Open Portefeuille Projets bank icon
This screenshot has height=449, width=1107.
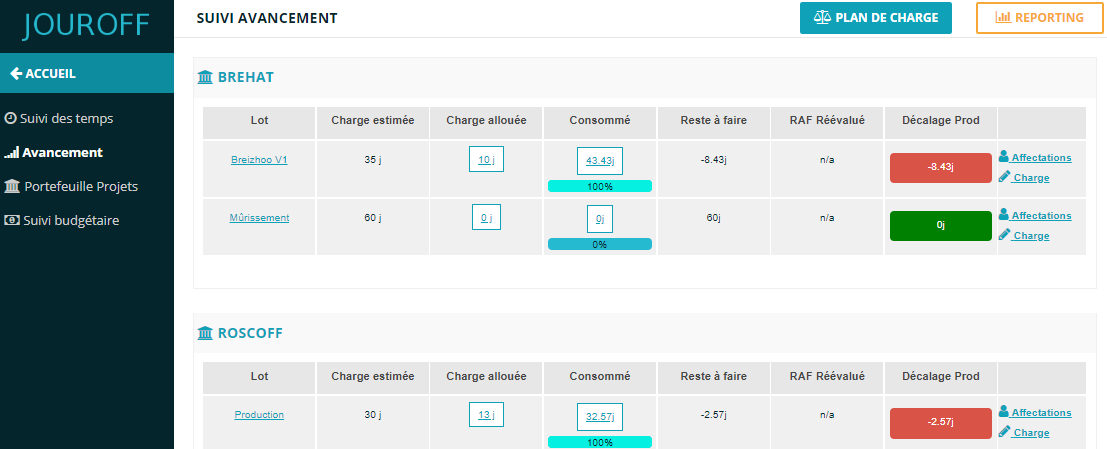[x=12, y=186]
